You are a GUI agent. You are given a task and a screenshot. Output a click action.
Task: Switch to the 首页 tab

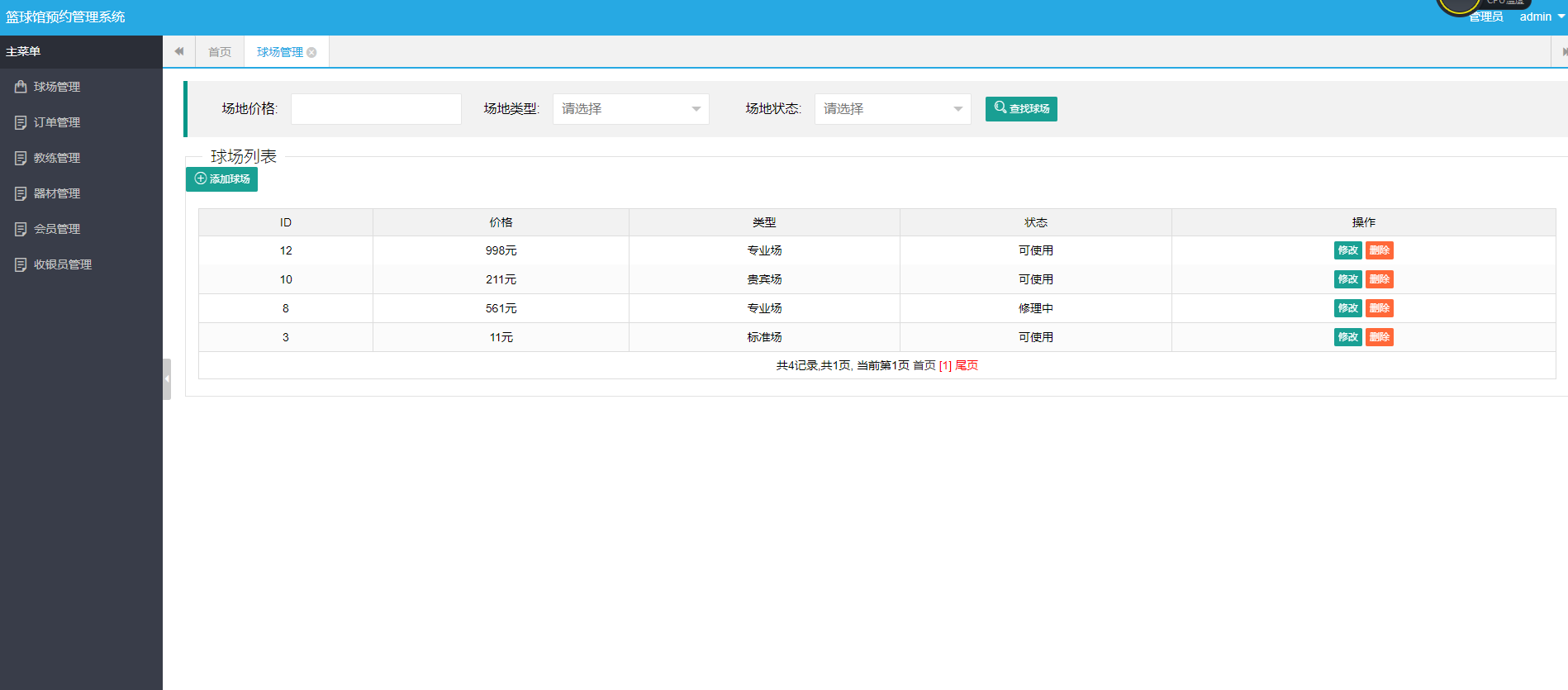pos(220,52)
